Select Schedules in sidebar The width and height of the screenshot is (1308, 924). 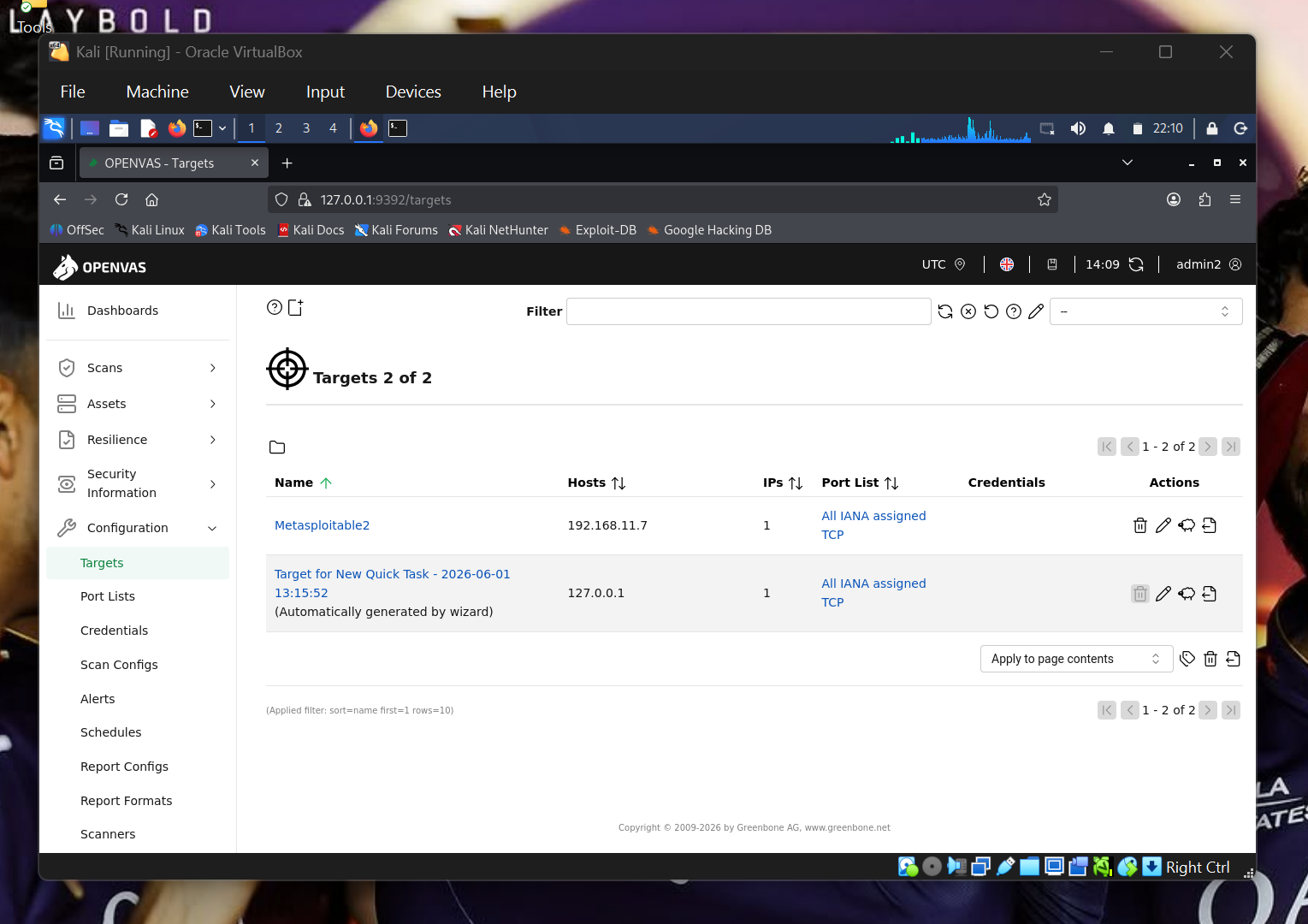click(x=111, y=732)
